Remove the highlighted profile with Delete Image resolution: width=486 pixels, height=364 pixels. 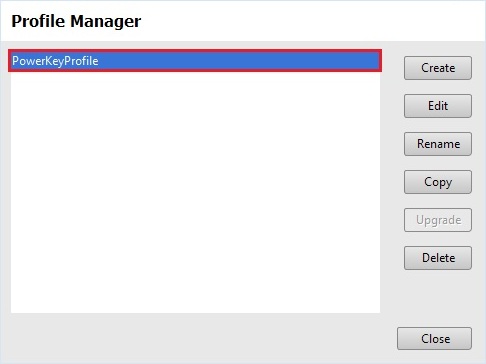click(x=438, y=258)
